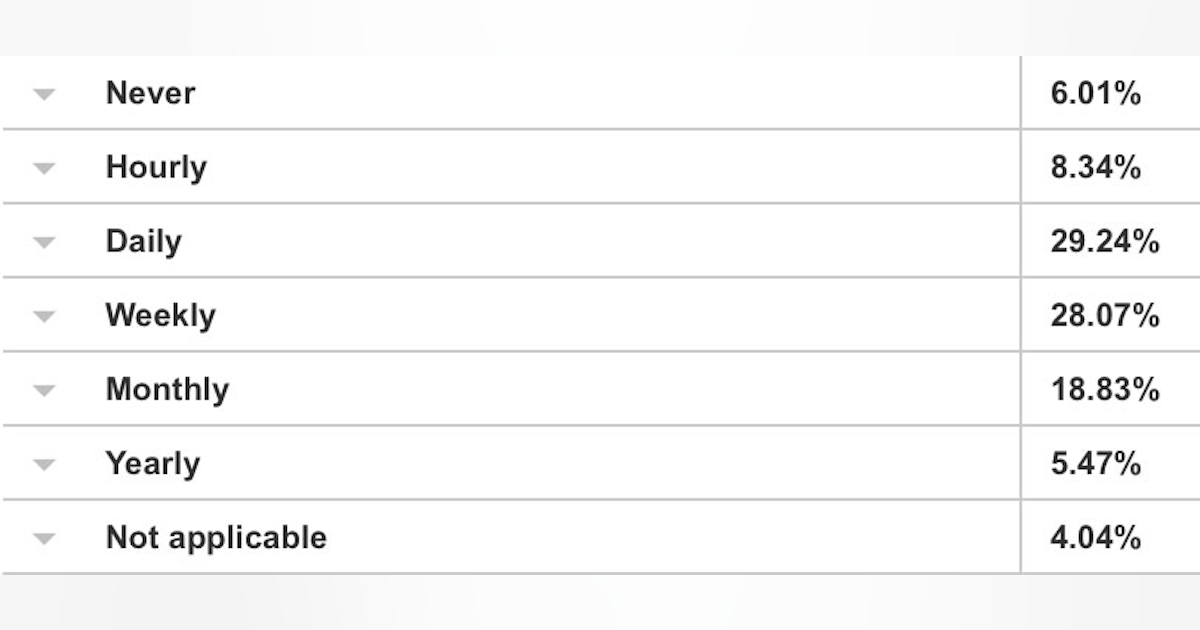The image size is (1200, 630).
Task: Select the Not applicable label
Action: tap(216, 537)
